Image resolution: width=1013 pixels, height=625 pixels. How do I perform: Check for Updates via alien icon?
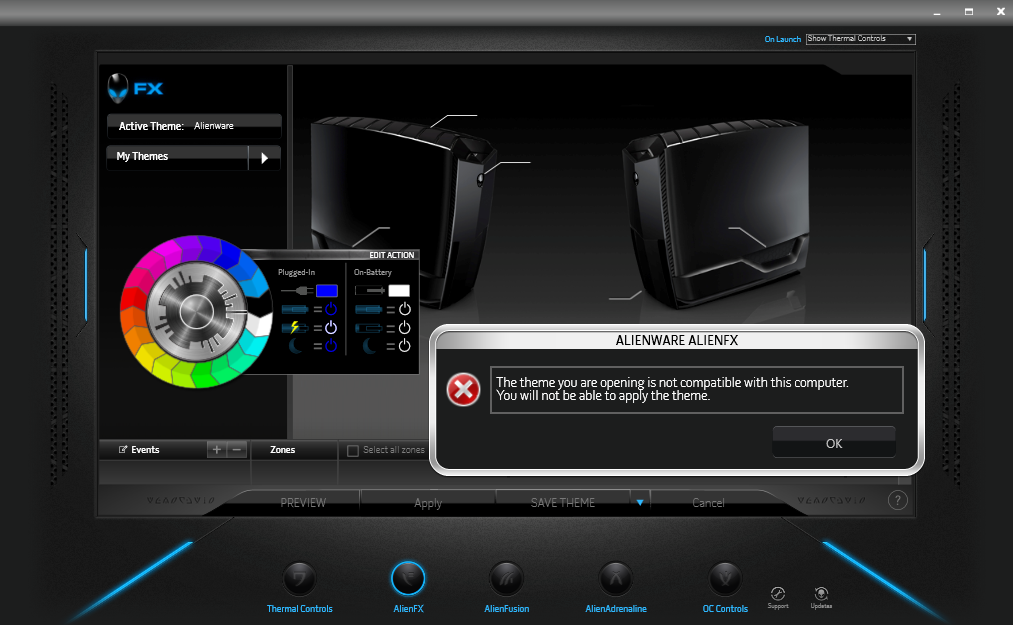pos(821,594)
